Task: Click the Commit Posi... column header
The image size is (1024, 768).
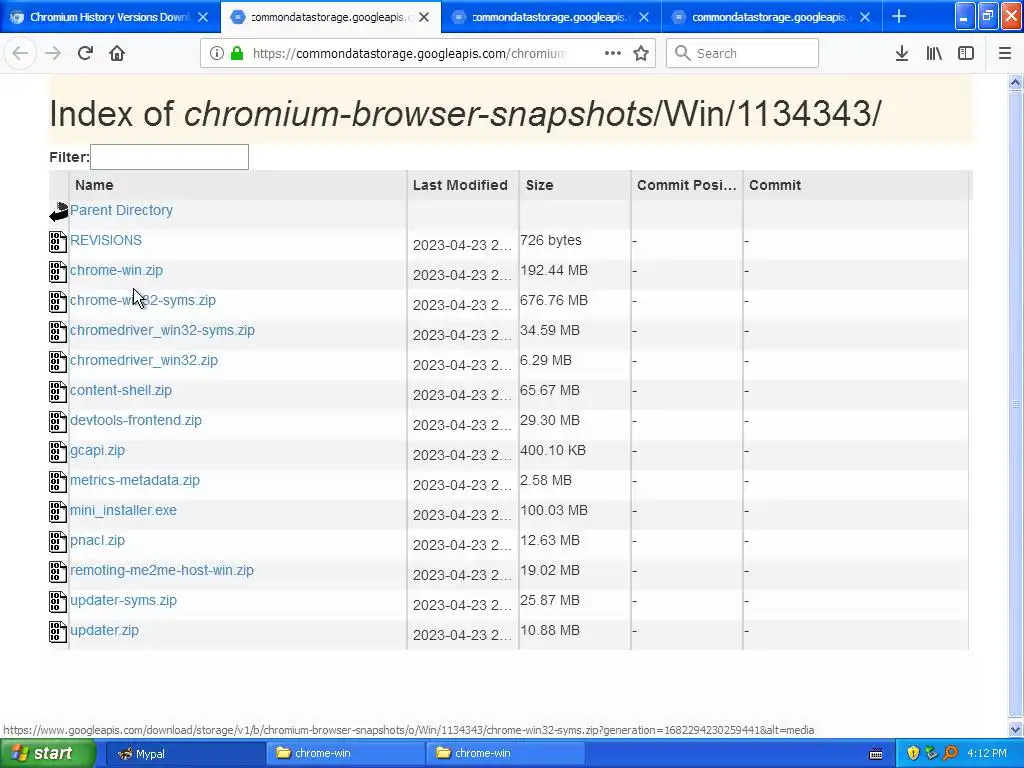Action: pos(687,185)
